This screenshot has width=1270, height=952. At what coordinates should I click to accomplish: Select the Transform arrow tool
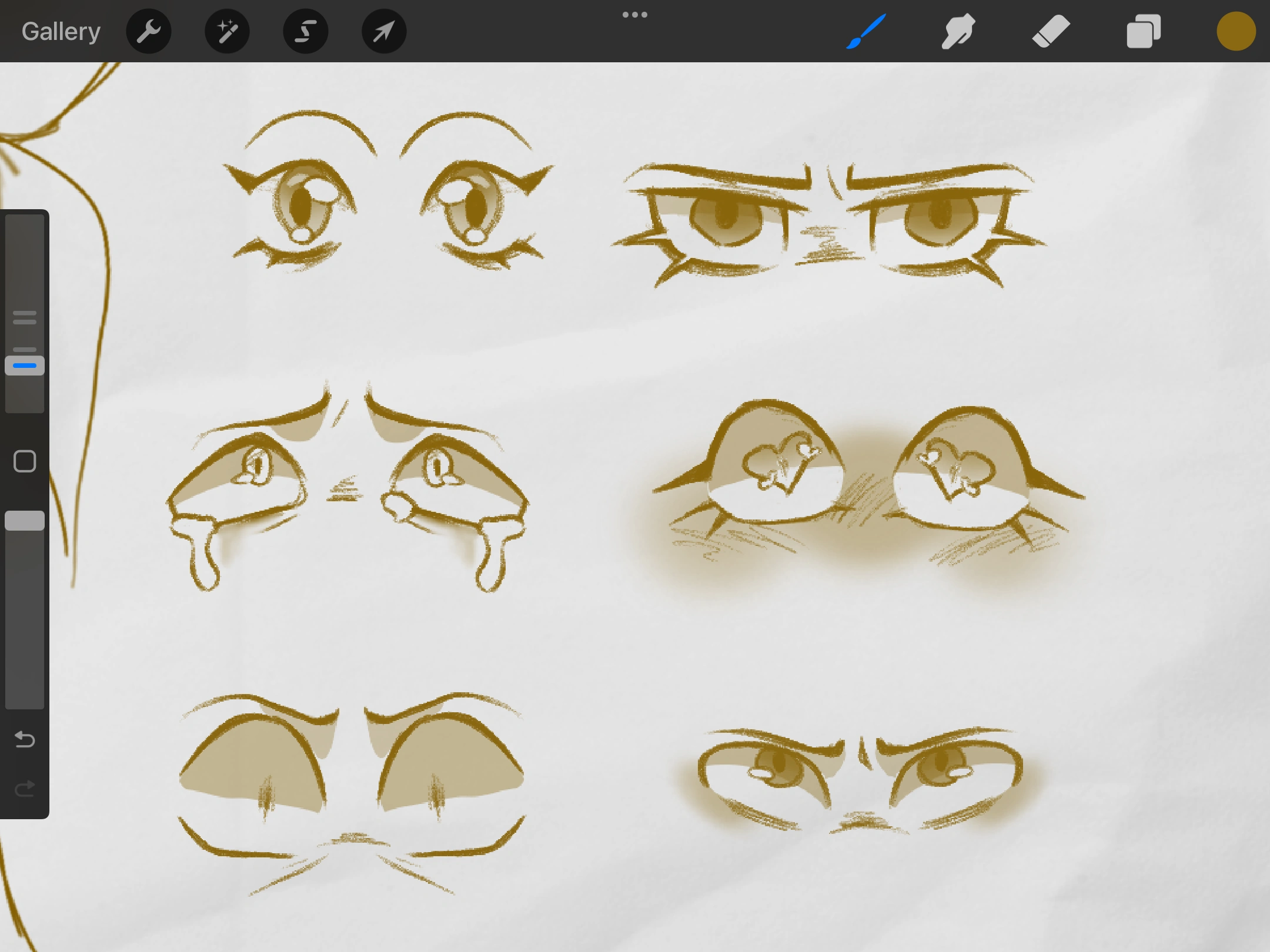(383, 31)
